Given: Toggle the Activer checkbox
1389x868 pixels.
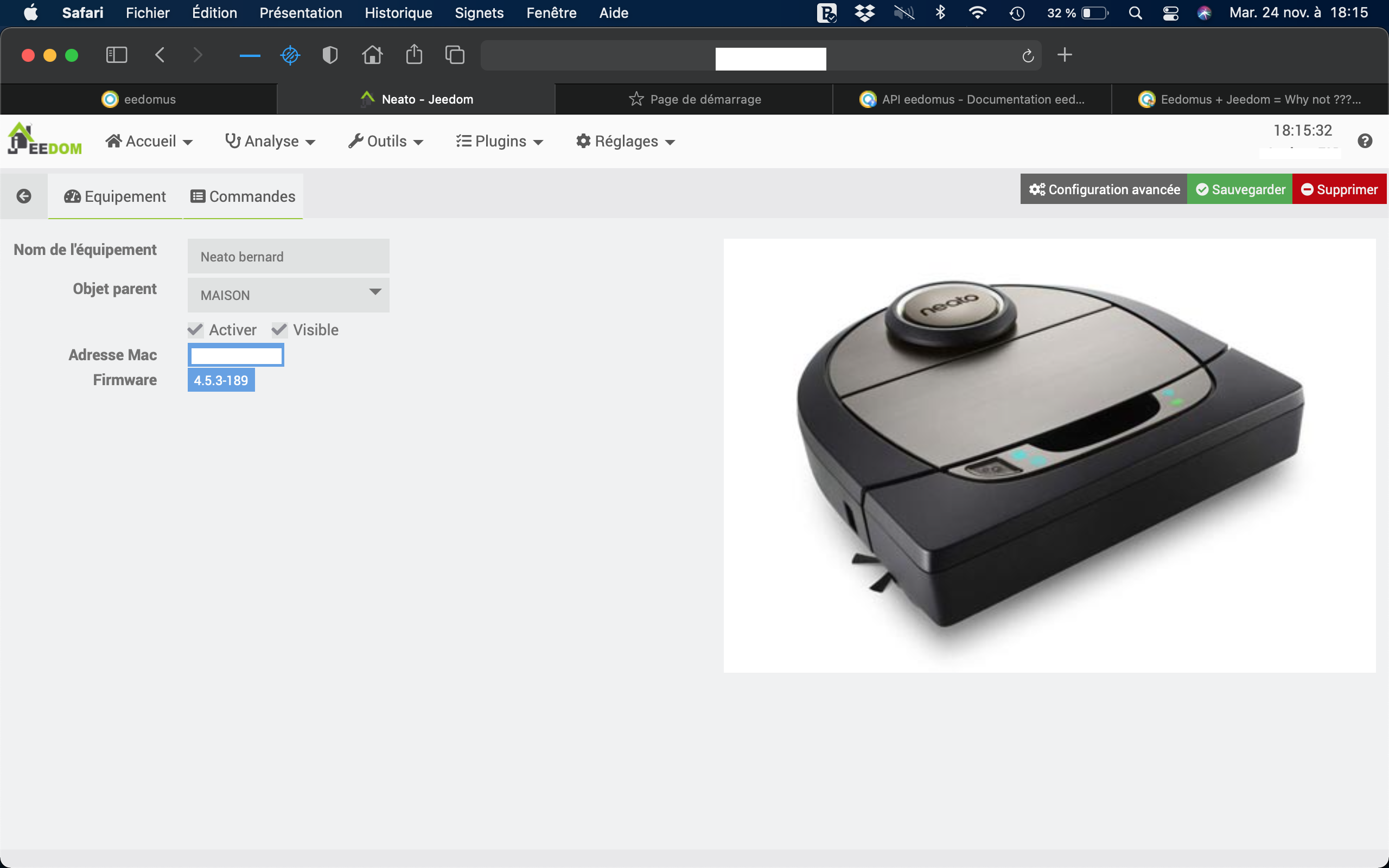Looking at the screenshot, I should click(195, 329).
